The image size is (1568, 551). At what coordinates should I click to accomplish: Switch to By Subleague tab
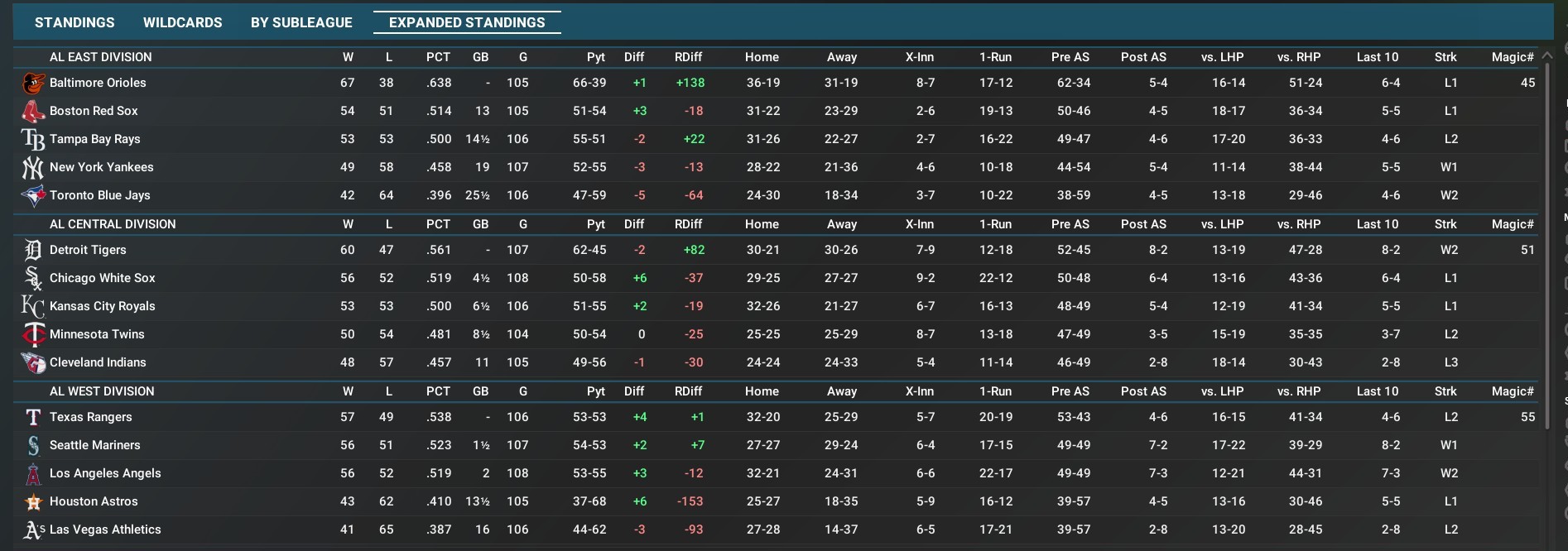(x=301, y=22)
